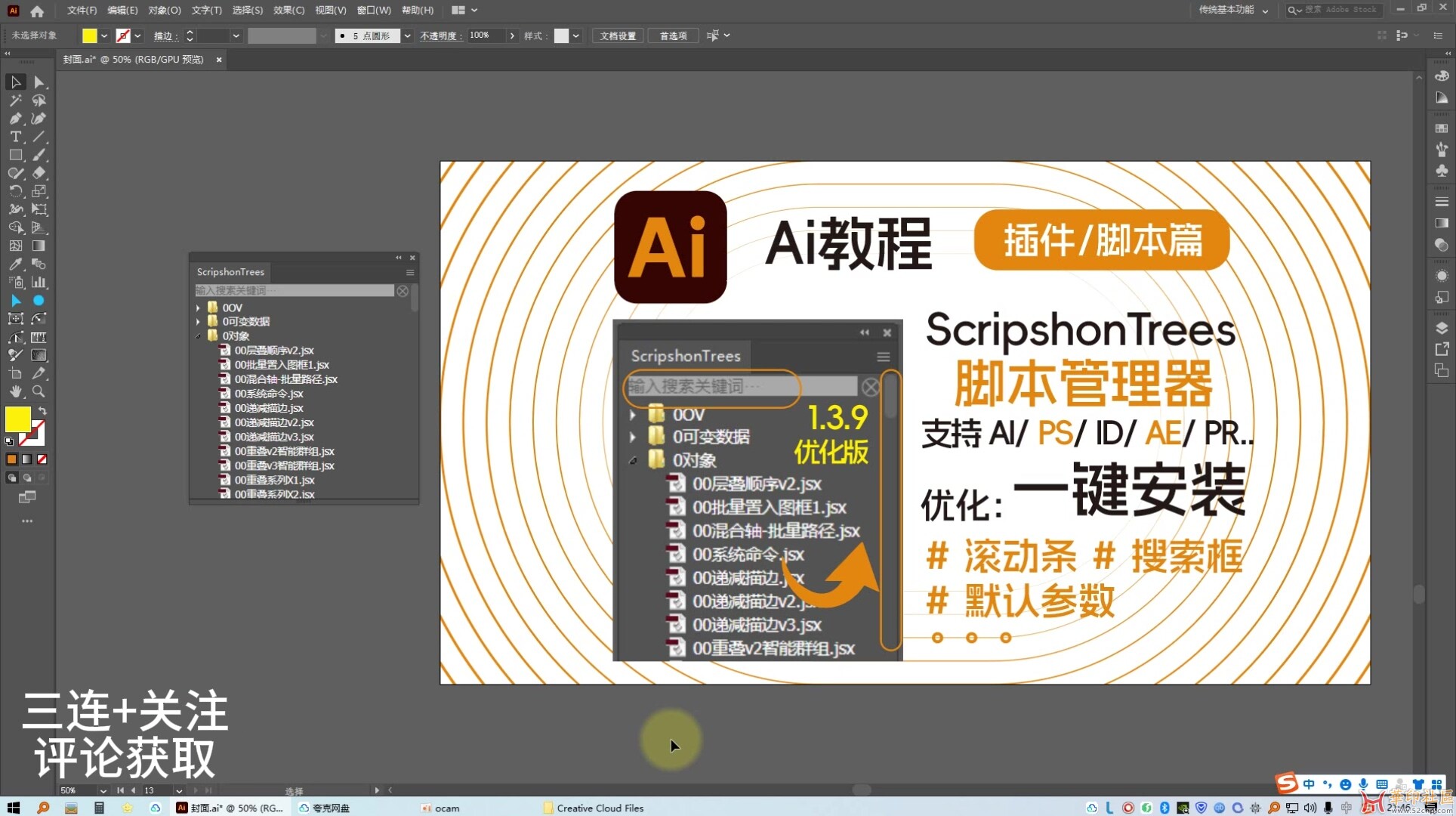Click 首选项 button
This screenshot has width=1456, height=816.
(x=673, y=36)
